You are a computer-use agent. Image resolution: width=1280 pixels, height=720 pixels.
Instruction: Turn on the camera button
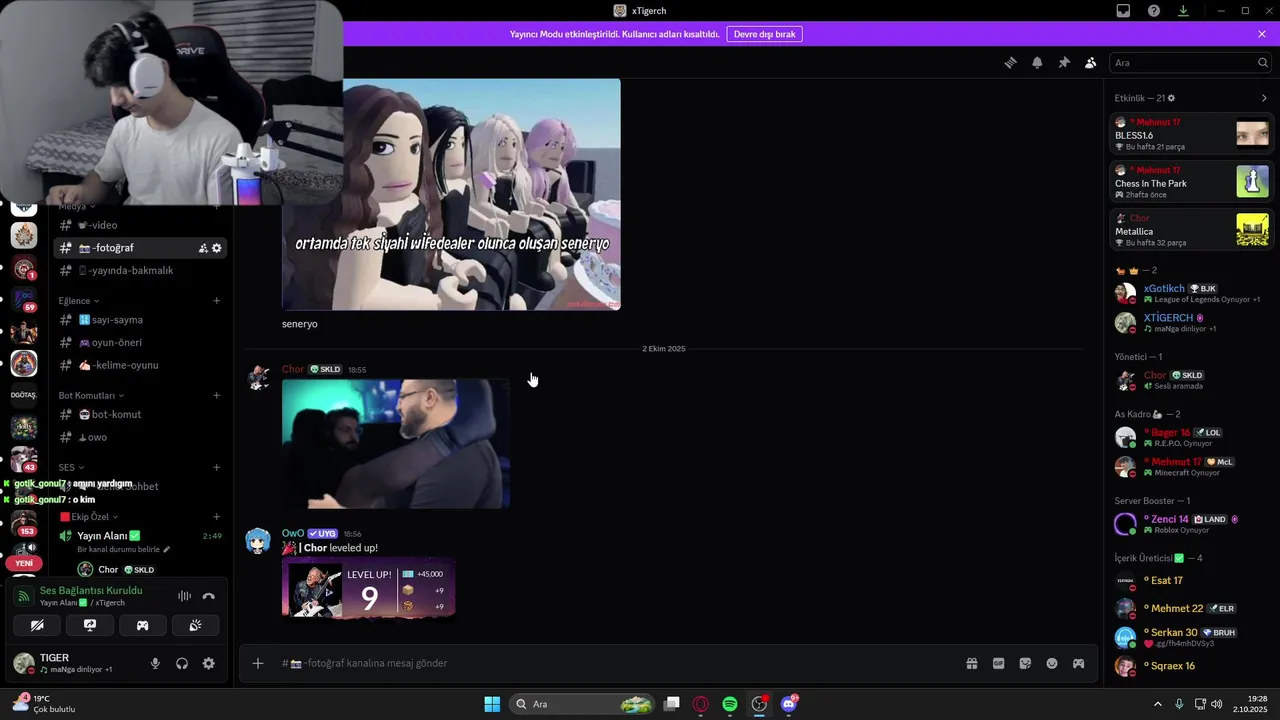click(x=37, y=625)
